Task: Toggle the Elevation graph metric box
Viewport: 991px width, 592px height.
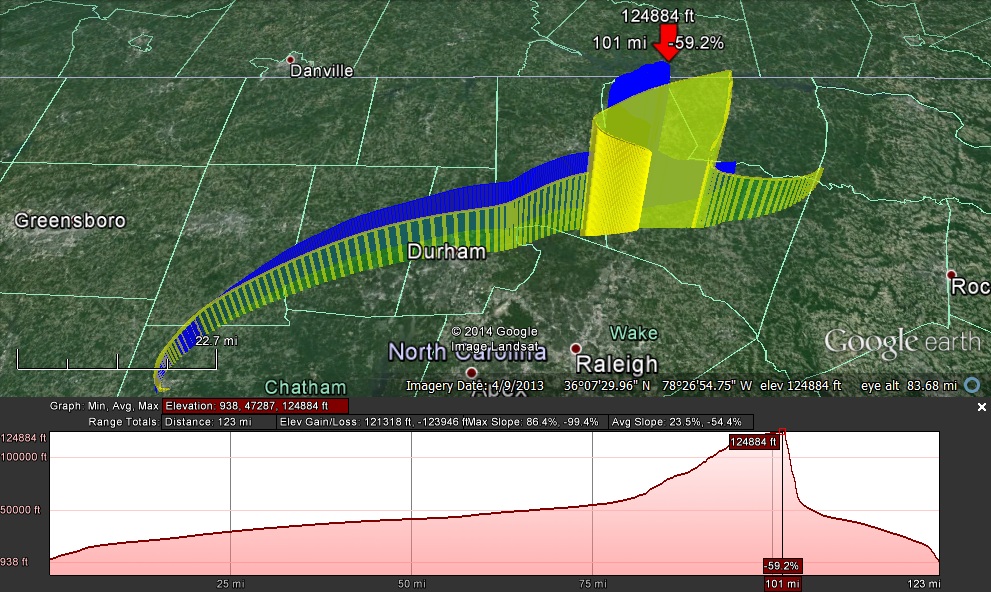Action: (255, 406)
